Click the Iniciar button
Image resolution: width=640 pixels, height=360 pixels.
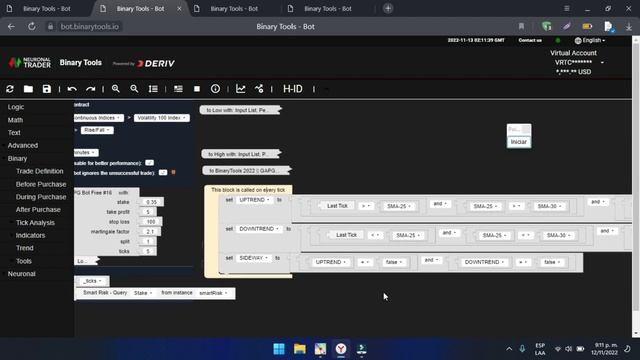[519, 142]
